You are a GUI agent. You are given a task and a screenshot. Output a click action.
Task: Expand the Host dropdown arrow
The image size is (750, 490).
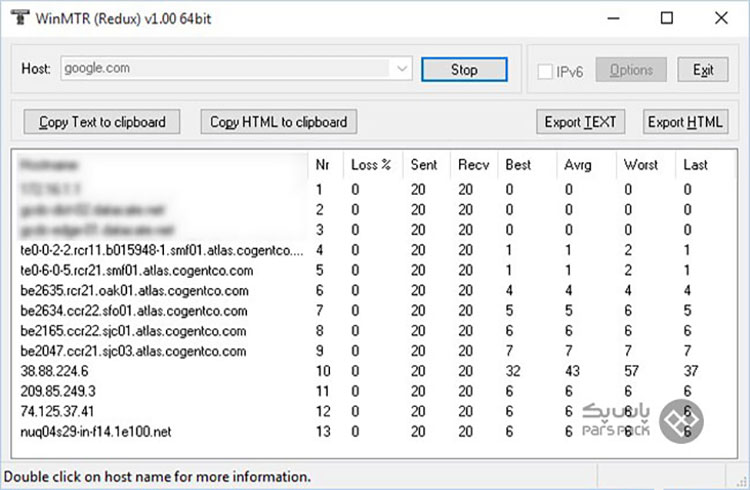pyautogui.click(x=402, y=68)
